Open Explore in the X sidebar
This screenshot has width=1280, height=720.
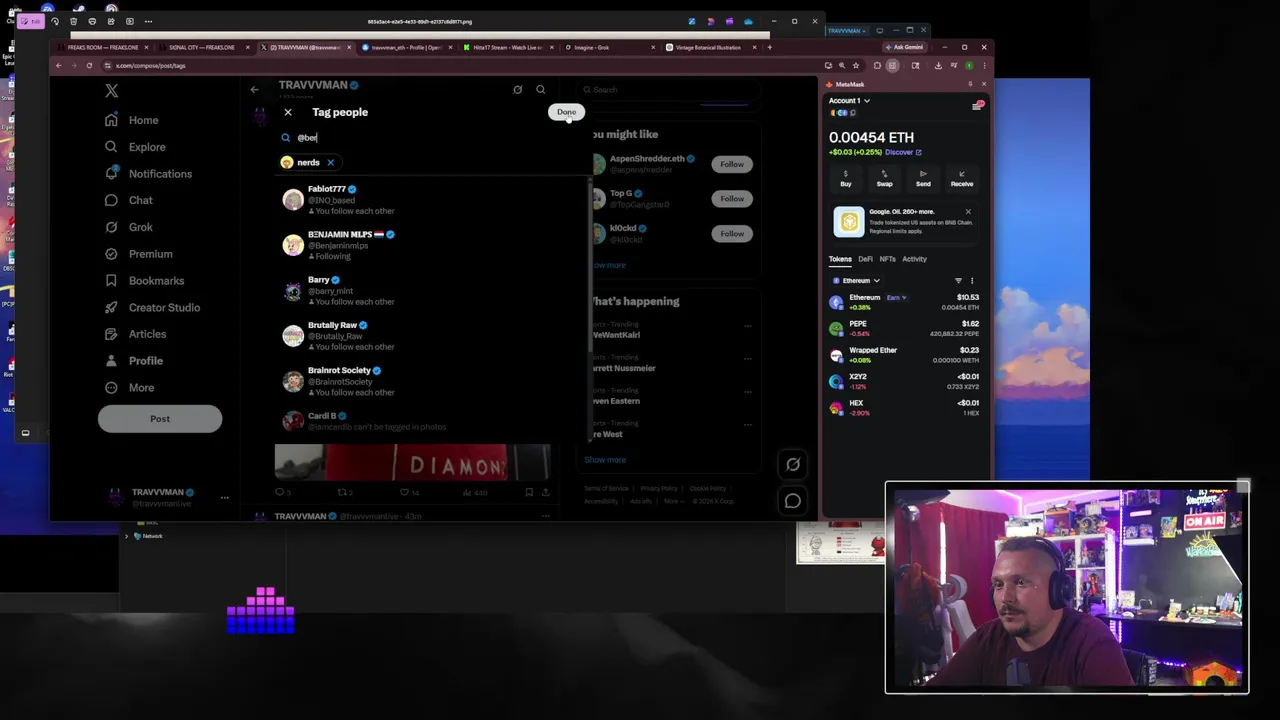click(135, 147)
